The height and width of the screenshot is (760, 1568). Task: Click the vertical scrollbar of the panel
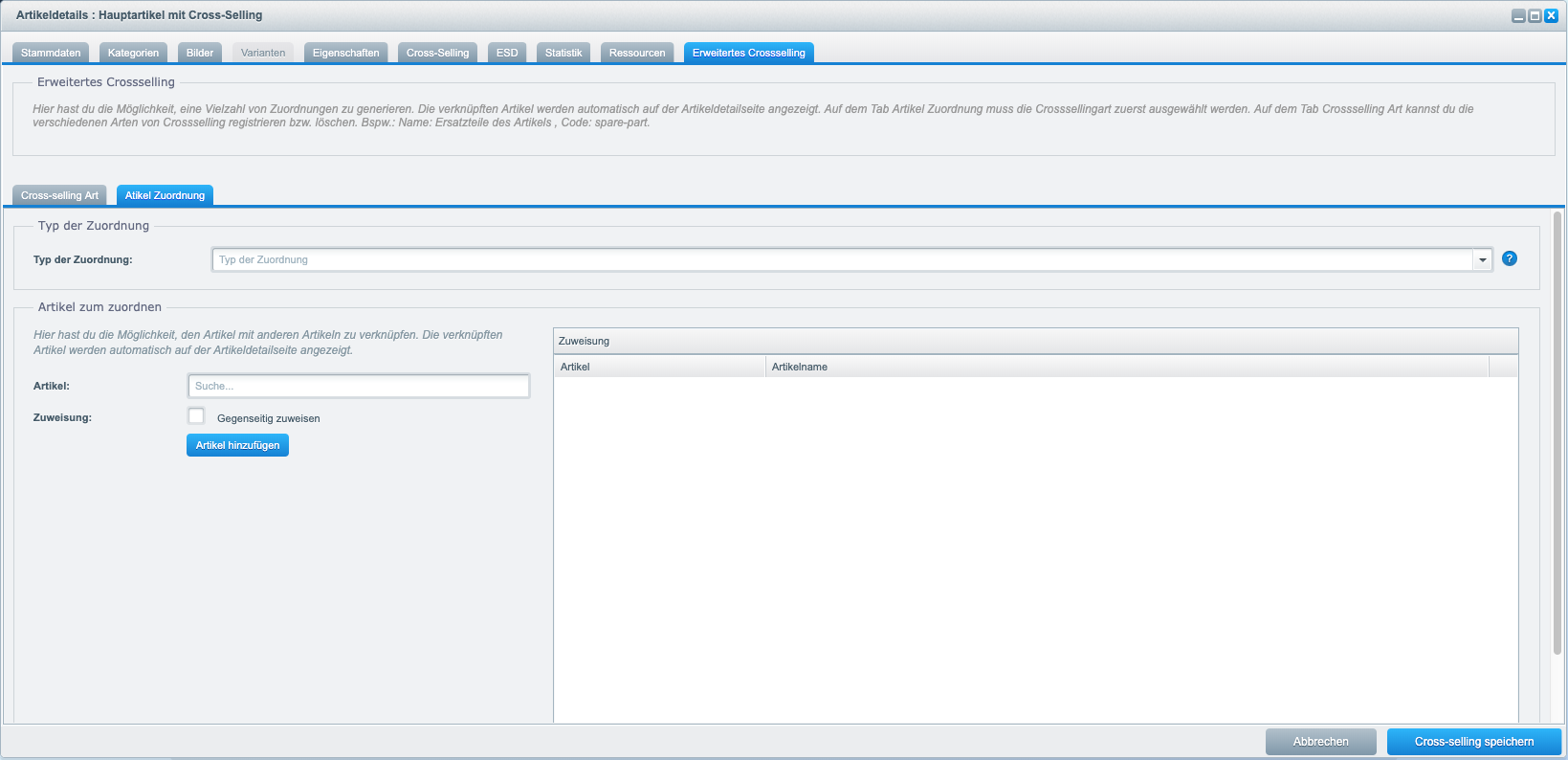pyautogui.click(x=1557, y=433)
